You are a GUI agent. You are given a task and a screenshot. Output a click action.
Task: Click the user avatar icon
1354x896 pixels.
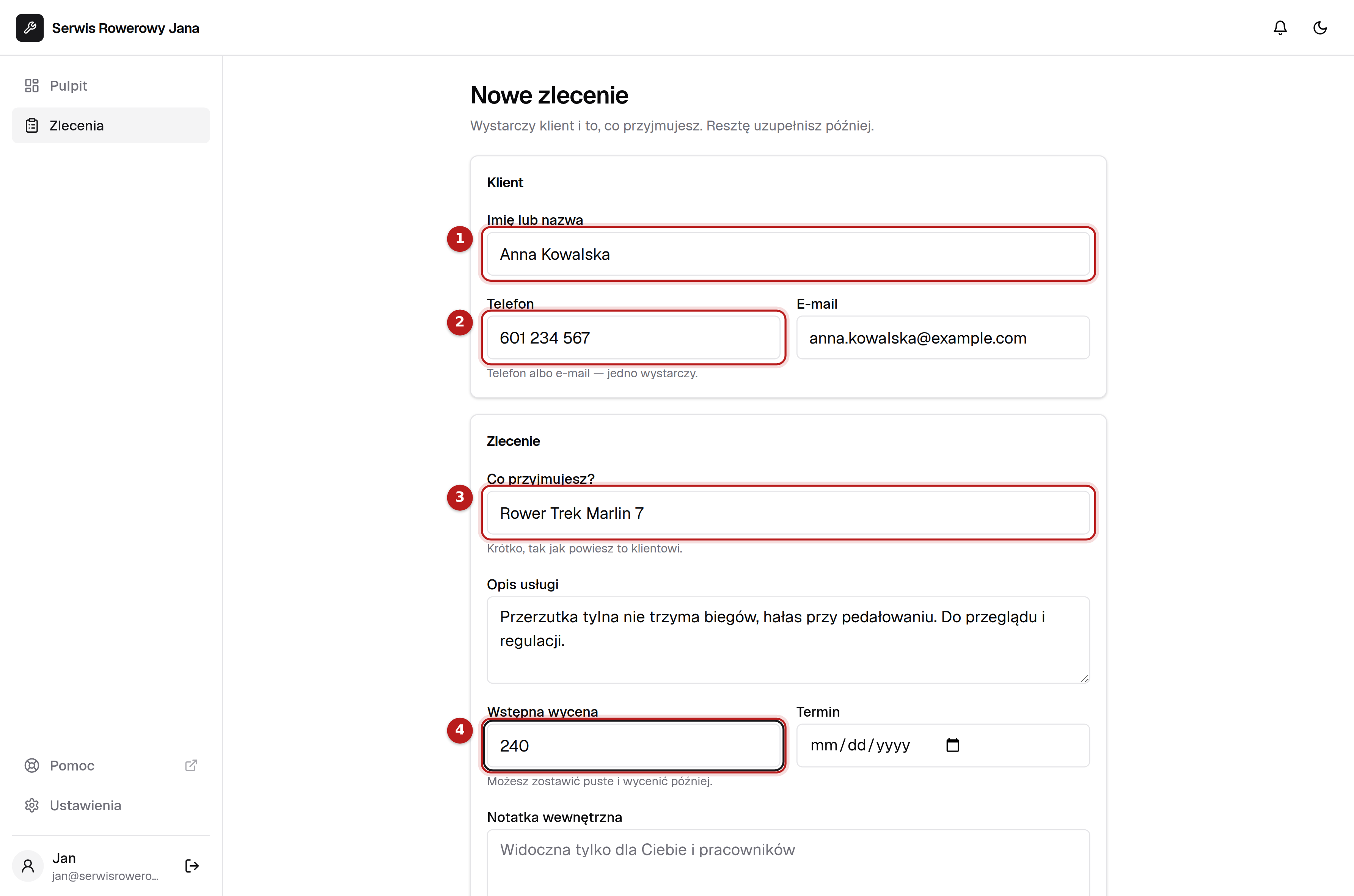pyautogui.click(x=28, y=866)
